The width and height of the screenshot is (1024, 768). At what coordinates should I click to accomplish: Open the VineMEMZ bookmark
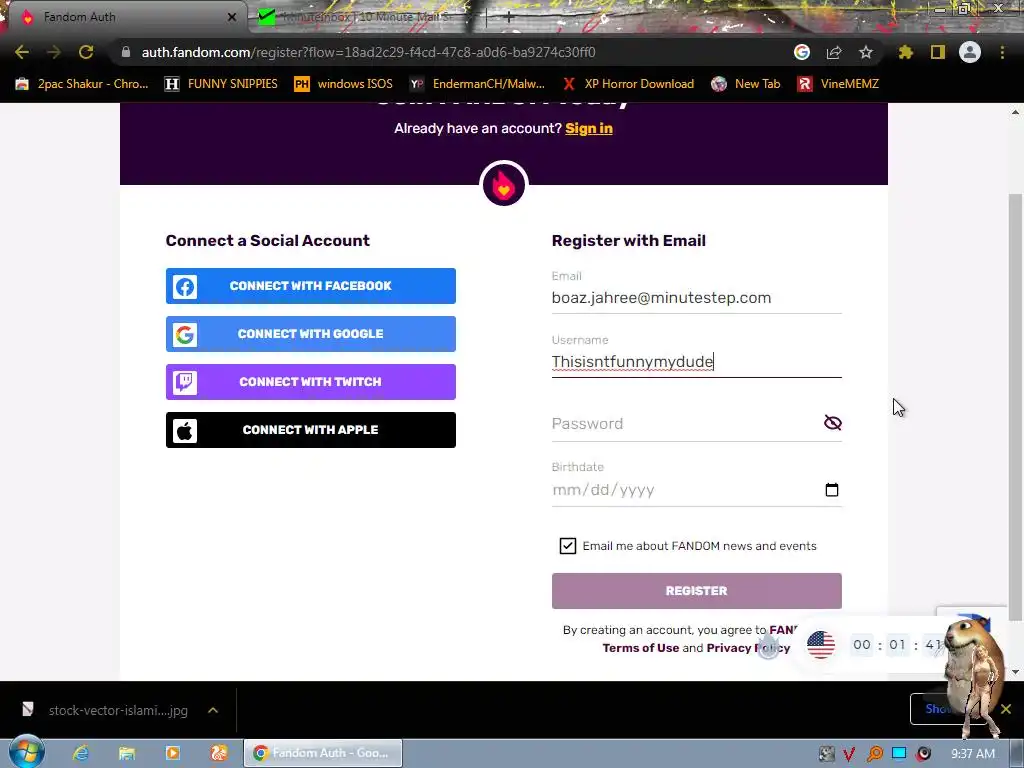tap(838, 84)
